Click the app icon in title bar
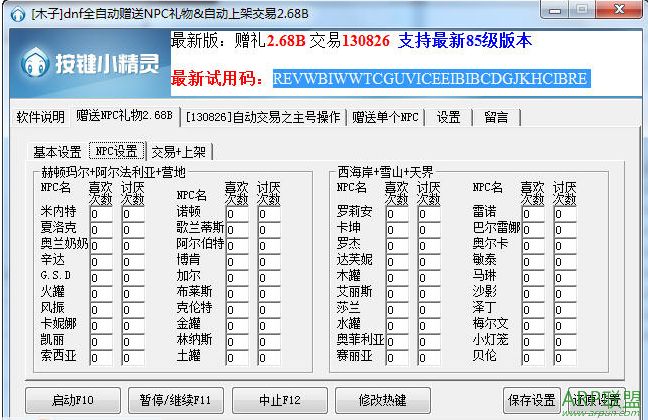This screenshot has width=648, height=420. pos(17,14)
